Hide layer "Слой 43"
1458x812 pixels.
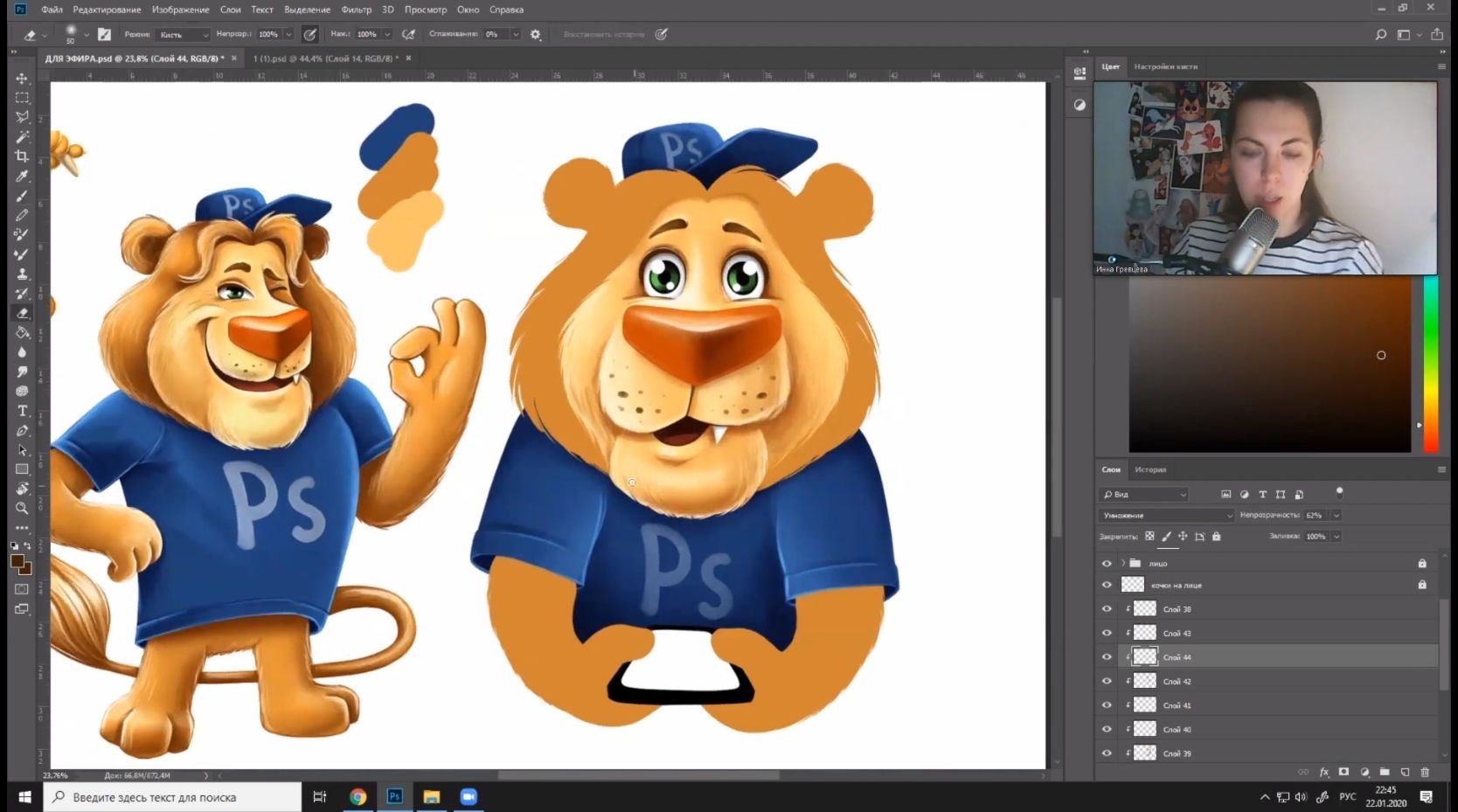coord(1107,633)
